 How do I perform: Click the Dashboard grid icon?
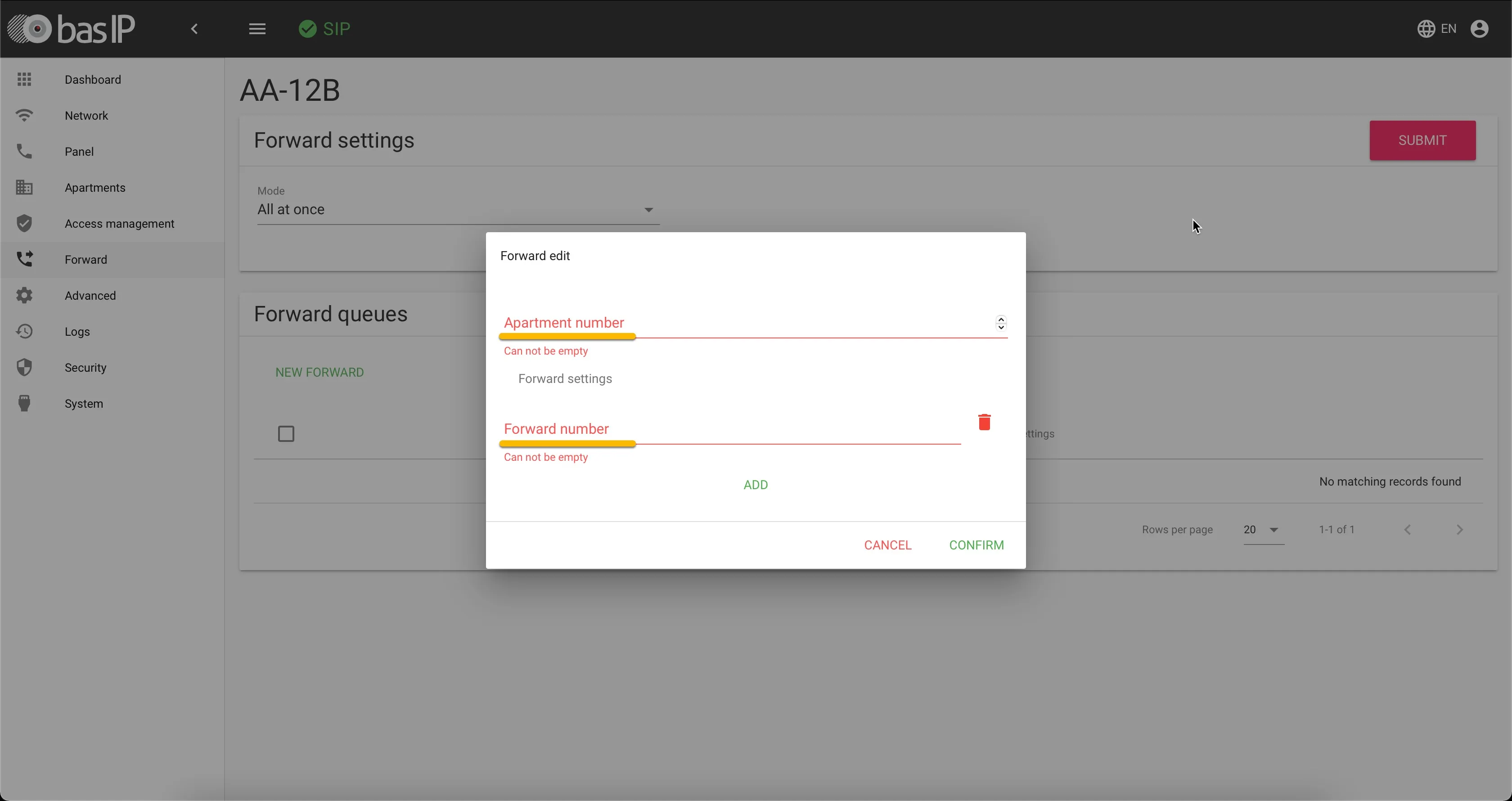point(24,79)
